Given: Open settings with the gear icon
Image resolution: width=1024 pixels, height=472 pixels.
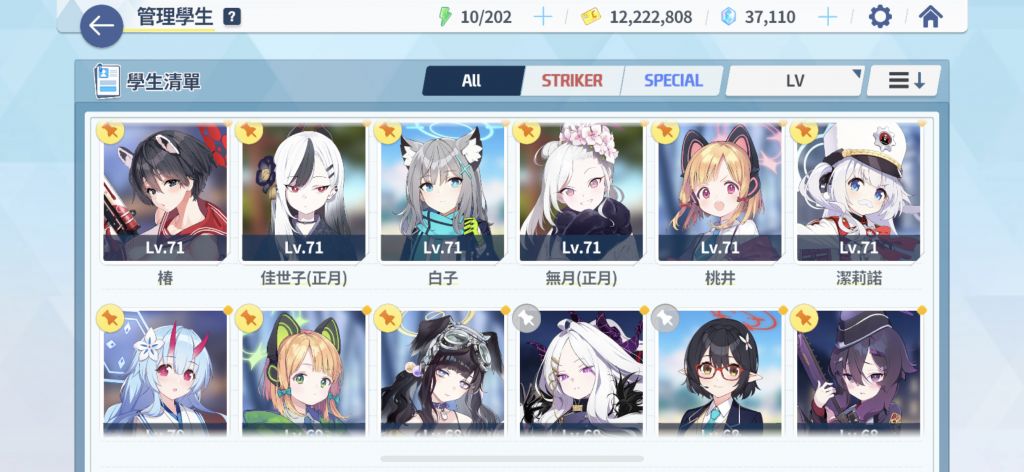Looking at the screenshot, I should point(880,17).
